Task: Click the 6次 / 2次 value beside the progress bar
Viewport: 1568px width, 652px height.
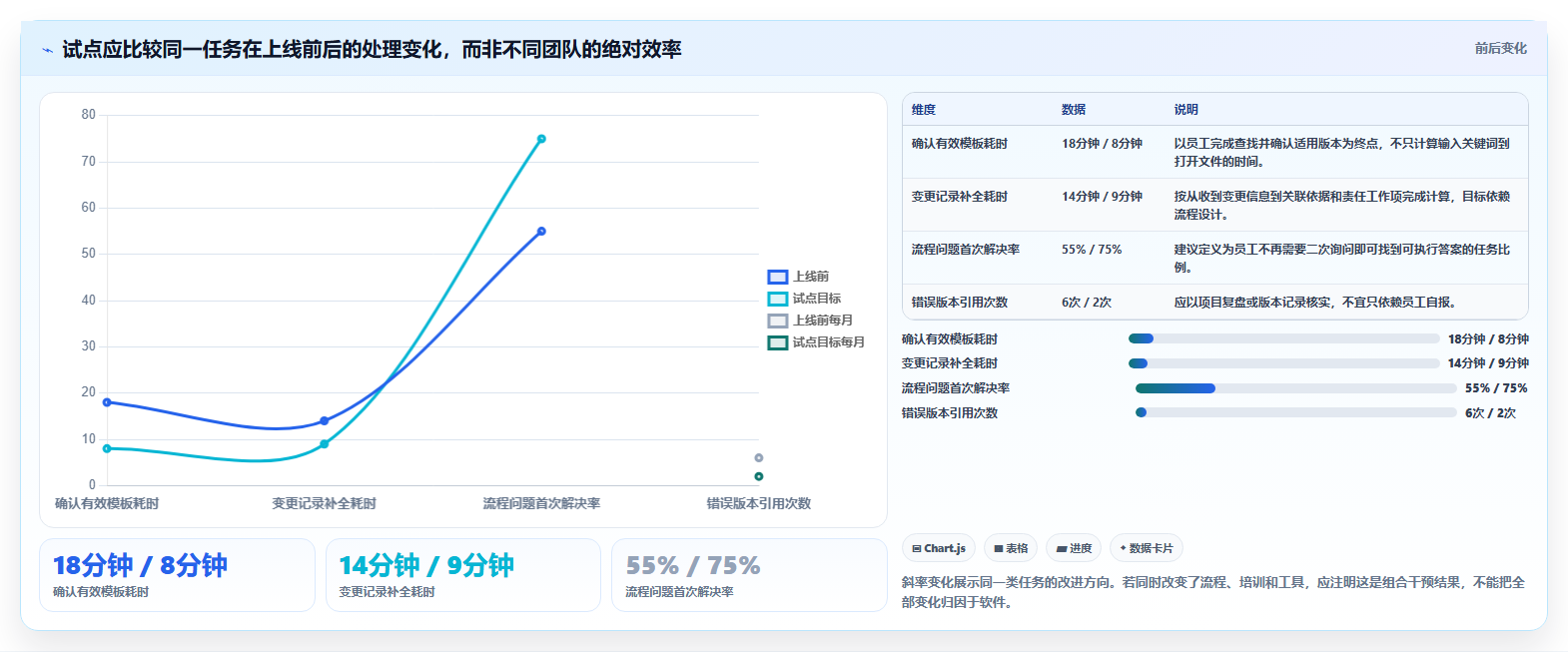Action: click(1491, 412)
